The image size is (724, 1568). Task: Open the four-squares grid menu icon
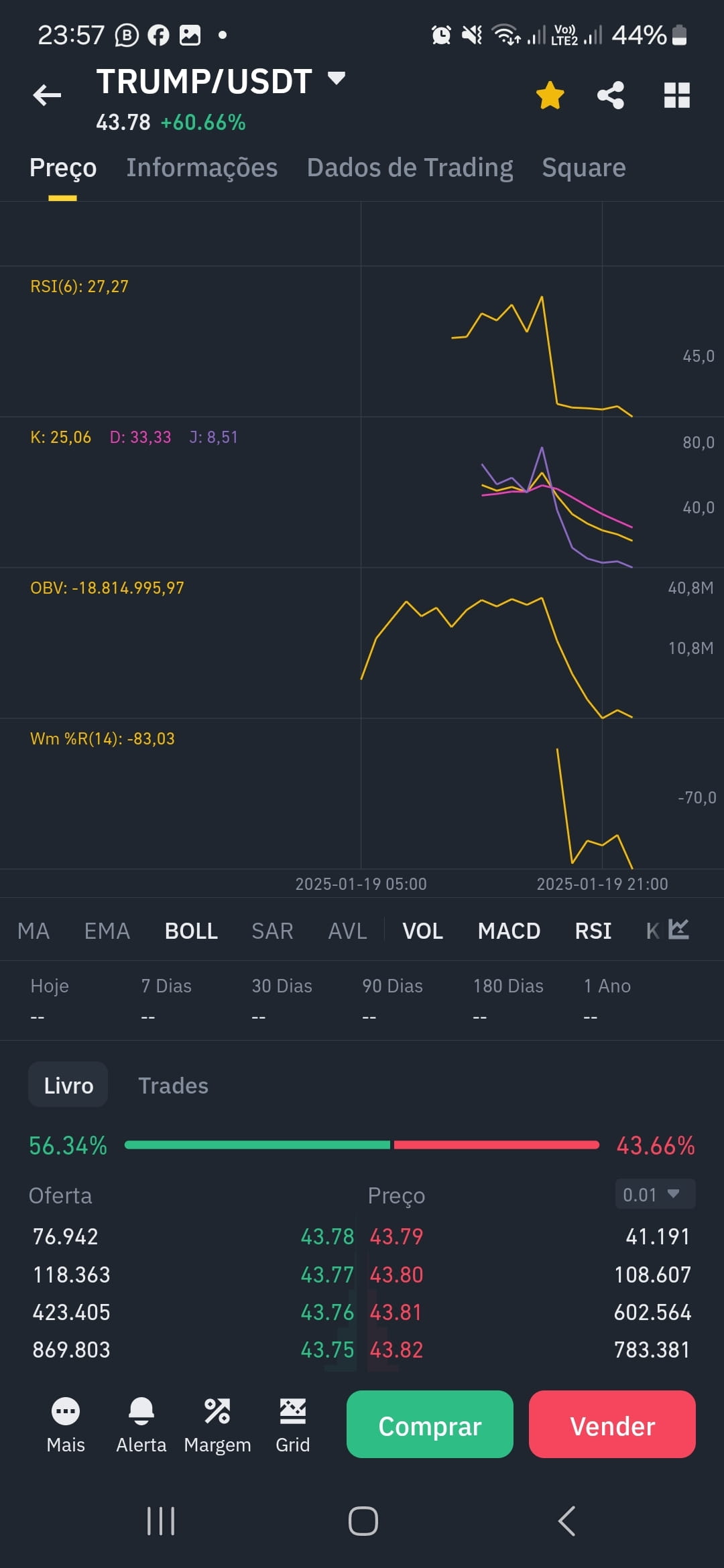click(676, 94)
